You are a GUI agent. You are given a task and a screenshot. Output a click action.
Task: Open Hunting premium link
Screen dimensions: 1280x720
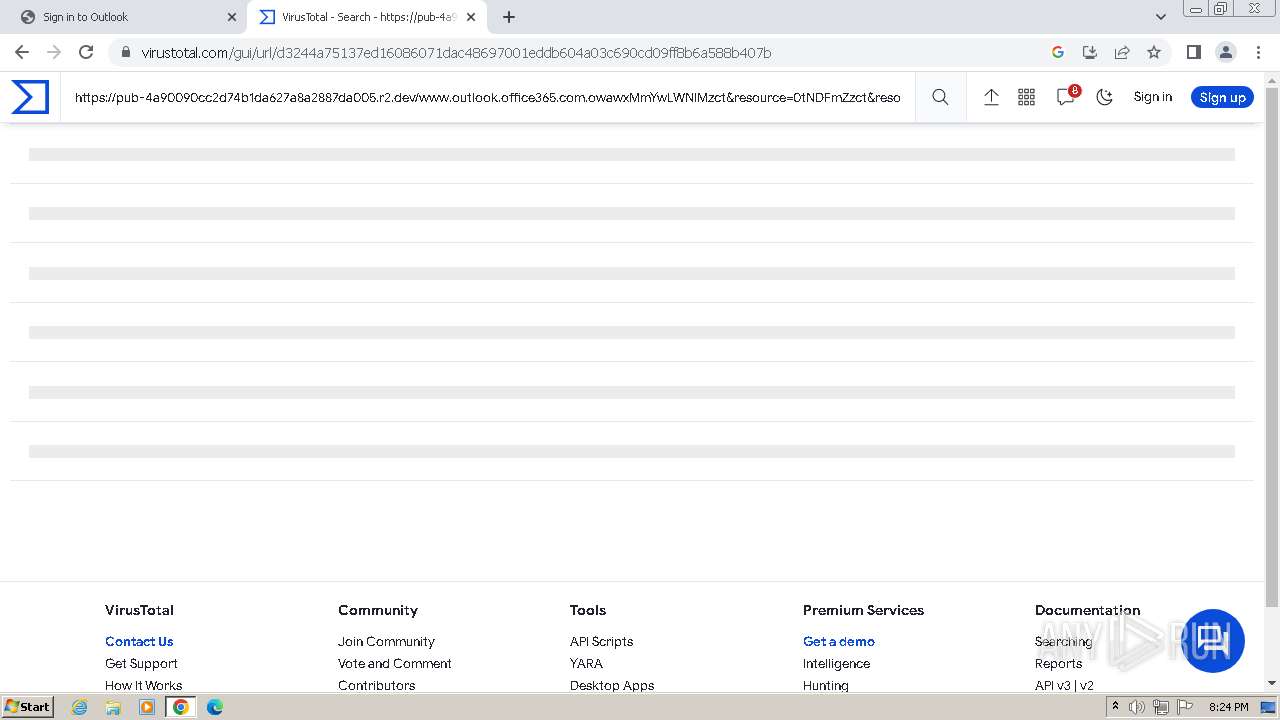(x=826, y=685)
